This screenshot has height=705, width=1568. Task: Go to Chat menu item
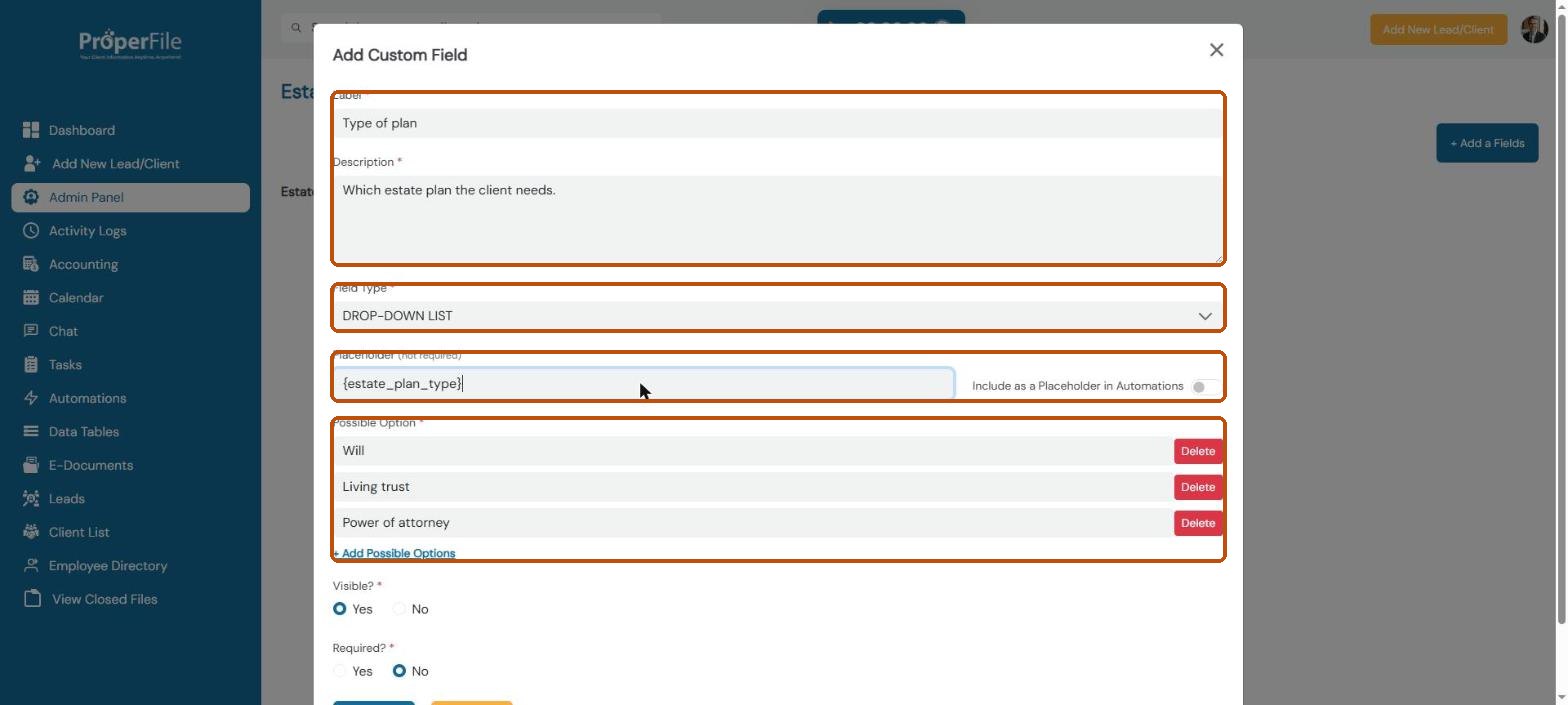(63, 331)
